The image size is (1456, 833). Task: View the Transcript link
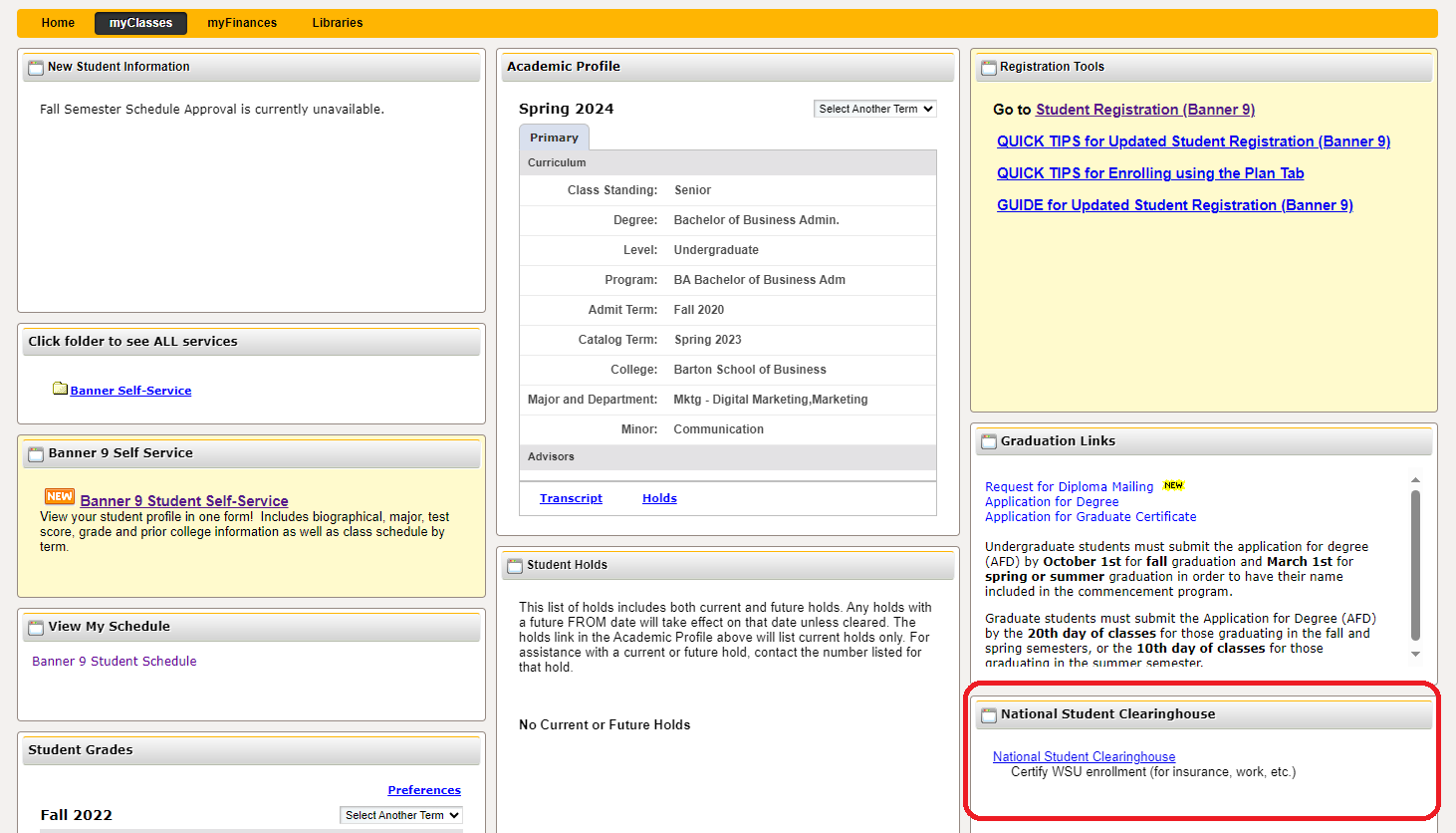point(571,498)
